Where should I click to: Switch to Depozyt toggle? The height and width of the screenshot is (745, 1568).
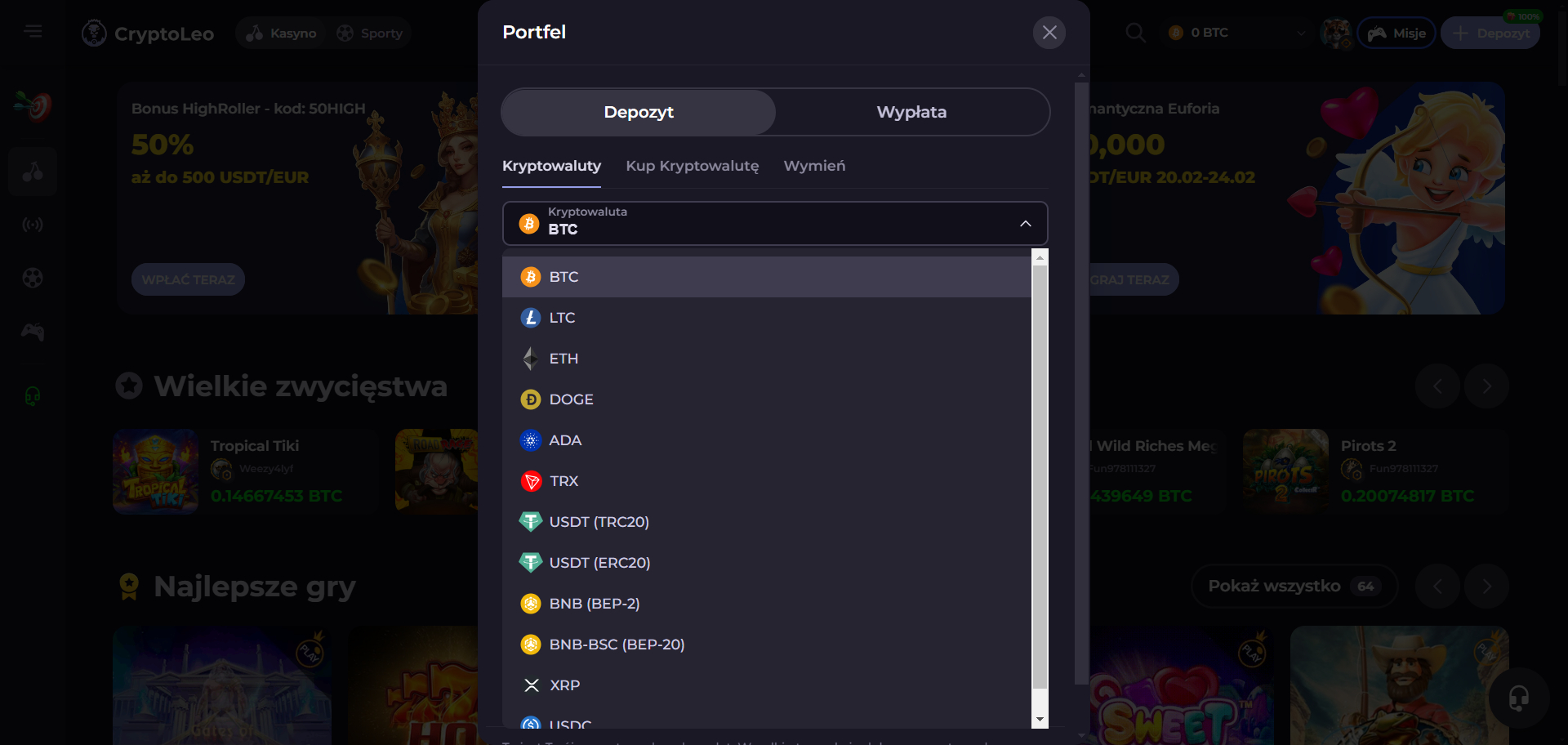pos(639,112)
